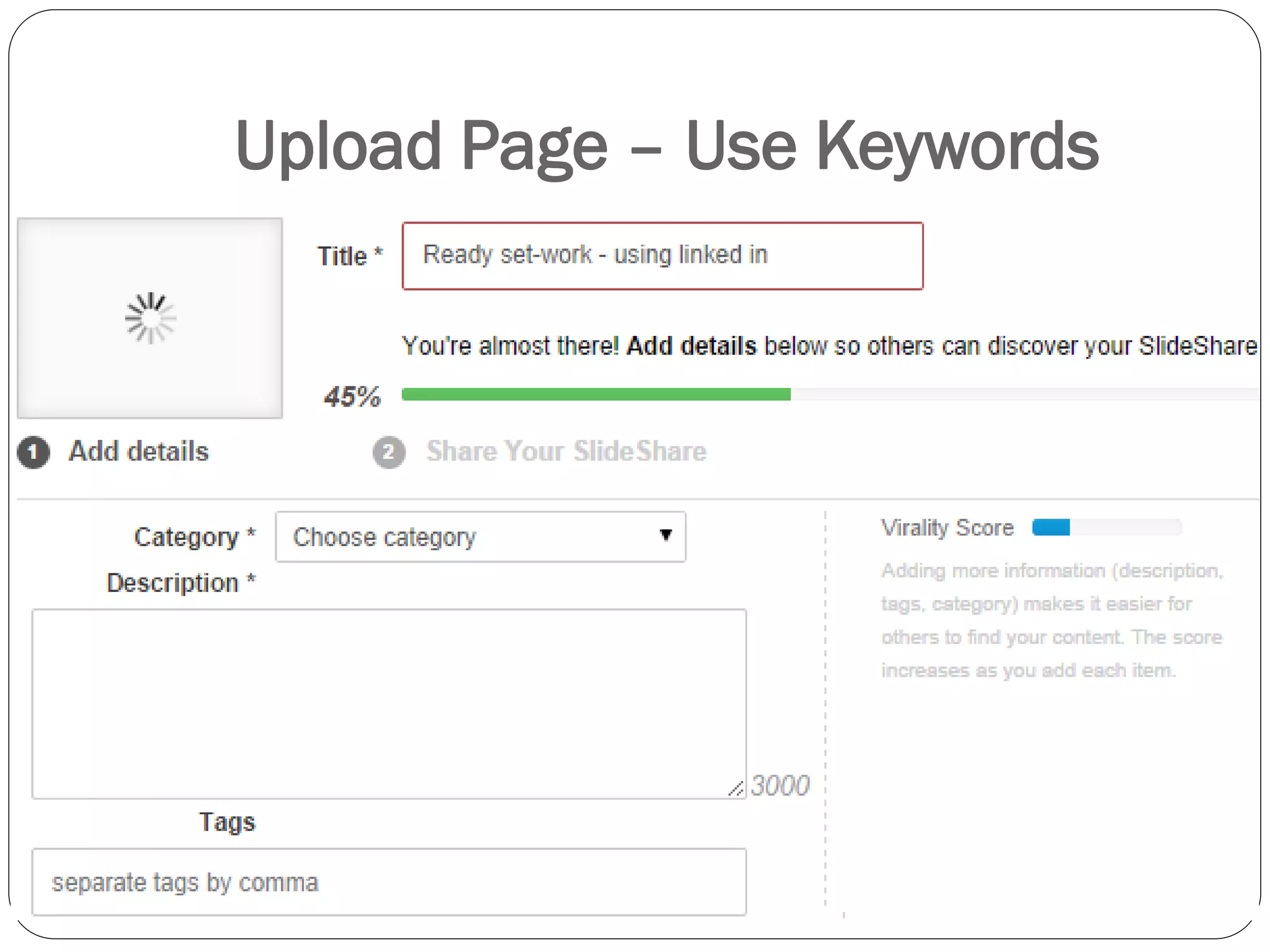Click into the Title field

tap(662, 255)
